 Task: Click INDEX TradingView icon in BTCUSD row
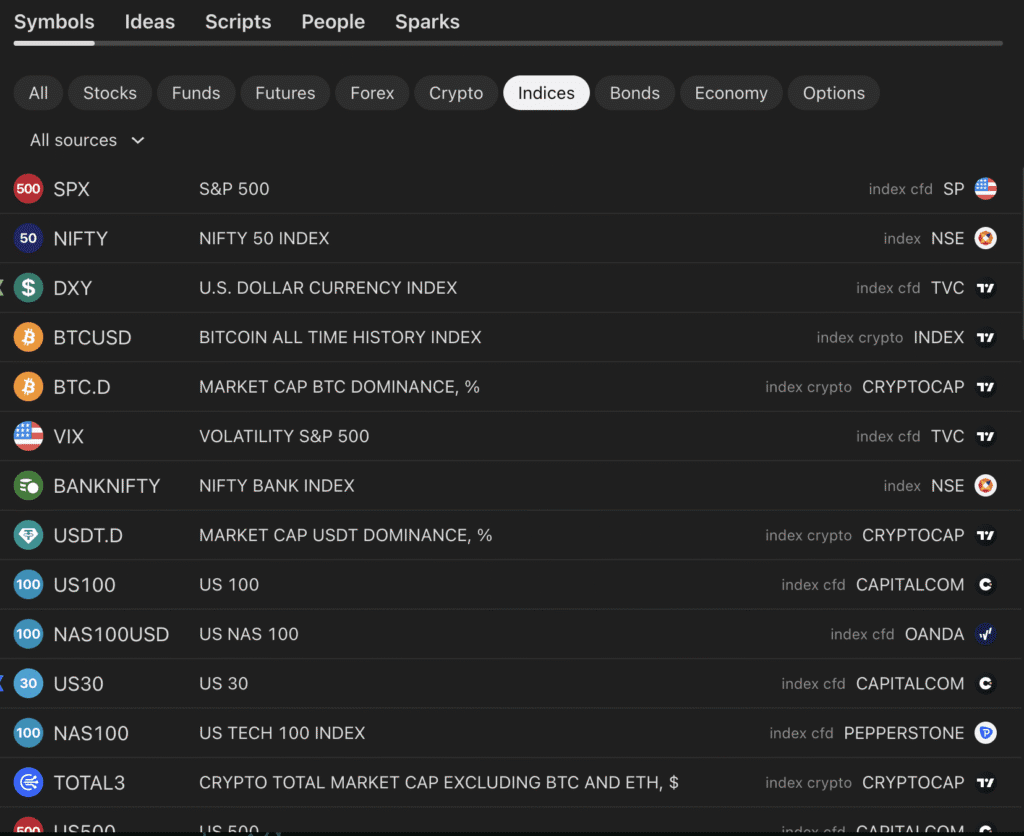[985, 337]
